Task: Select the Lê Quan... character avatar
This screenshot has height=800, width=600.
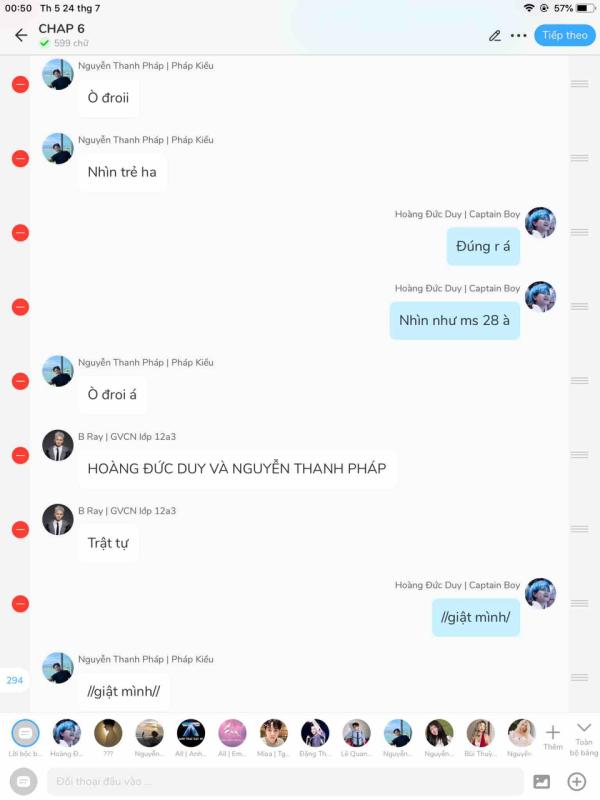Action: (x=356, y=738)
